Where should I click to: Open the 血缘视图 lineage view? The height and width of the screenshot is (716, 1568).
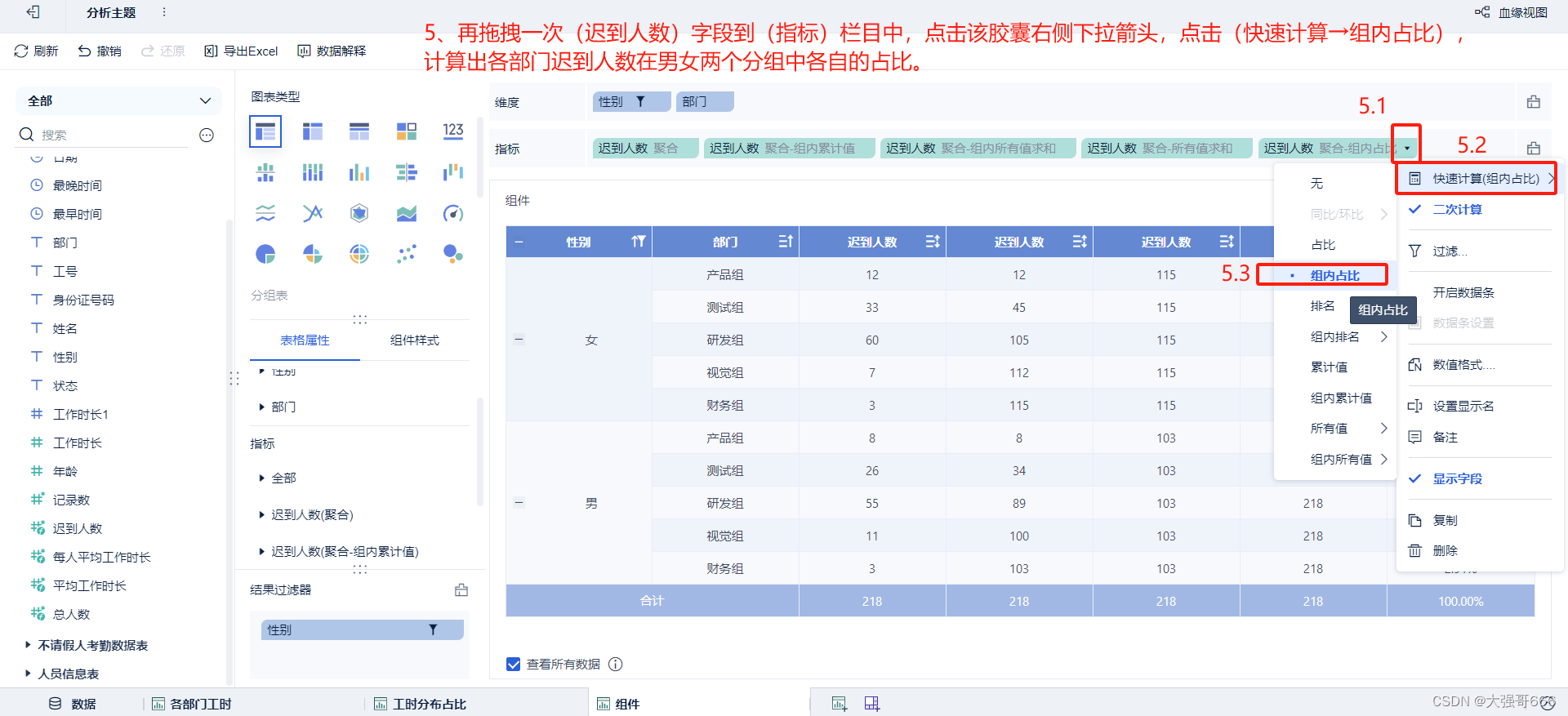coord(1511,12)
